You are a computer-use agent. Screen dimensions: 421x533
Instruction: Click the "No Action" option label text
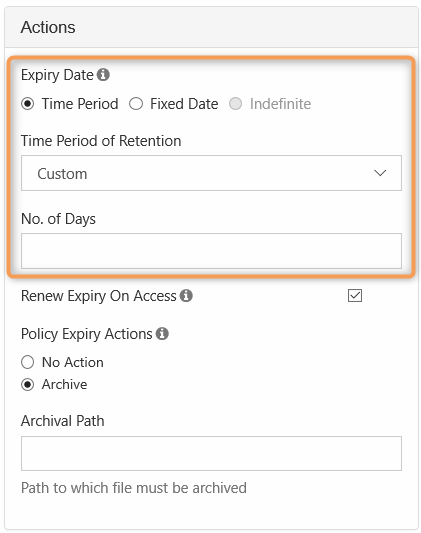(73, 362)
